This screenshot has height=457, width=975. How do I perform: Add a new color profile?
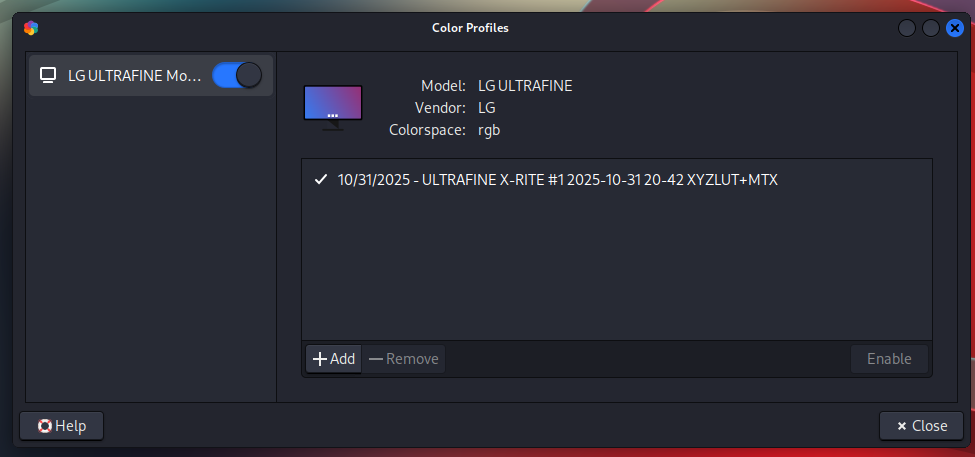334,359
